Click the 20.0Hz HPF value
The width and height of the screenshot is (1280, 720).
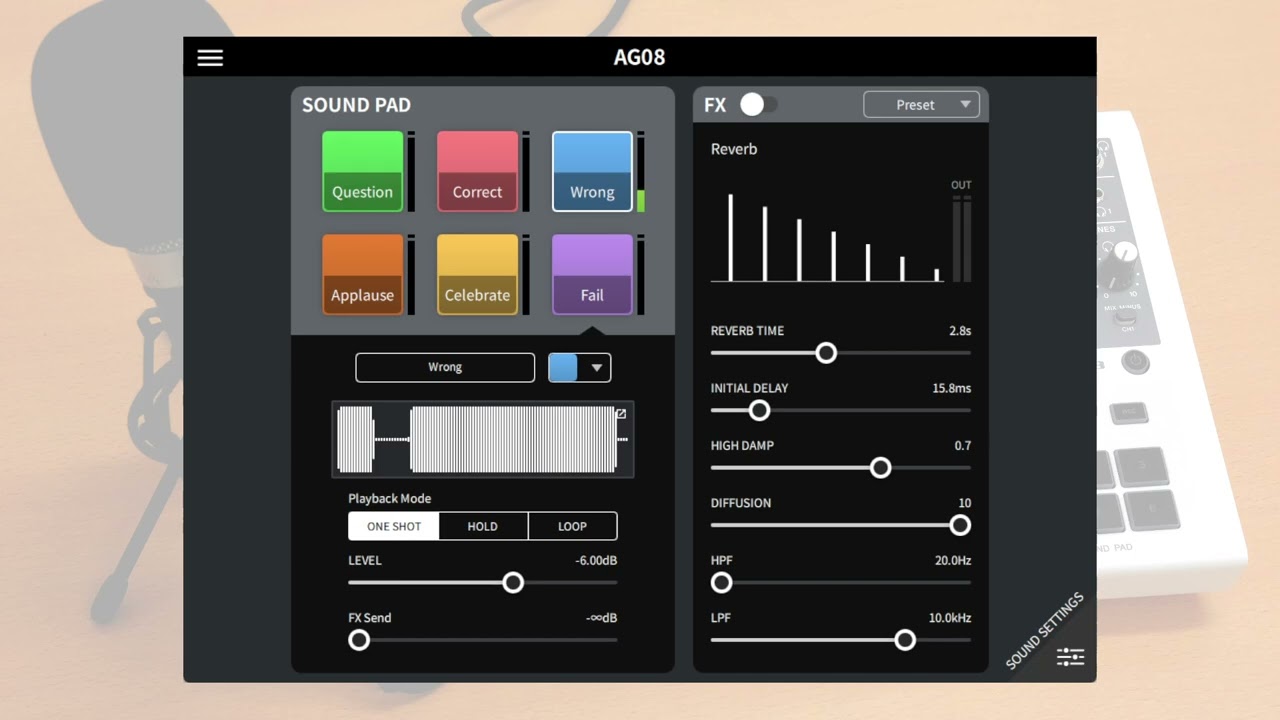(953, 561)
